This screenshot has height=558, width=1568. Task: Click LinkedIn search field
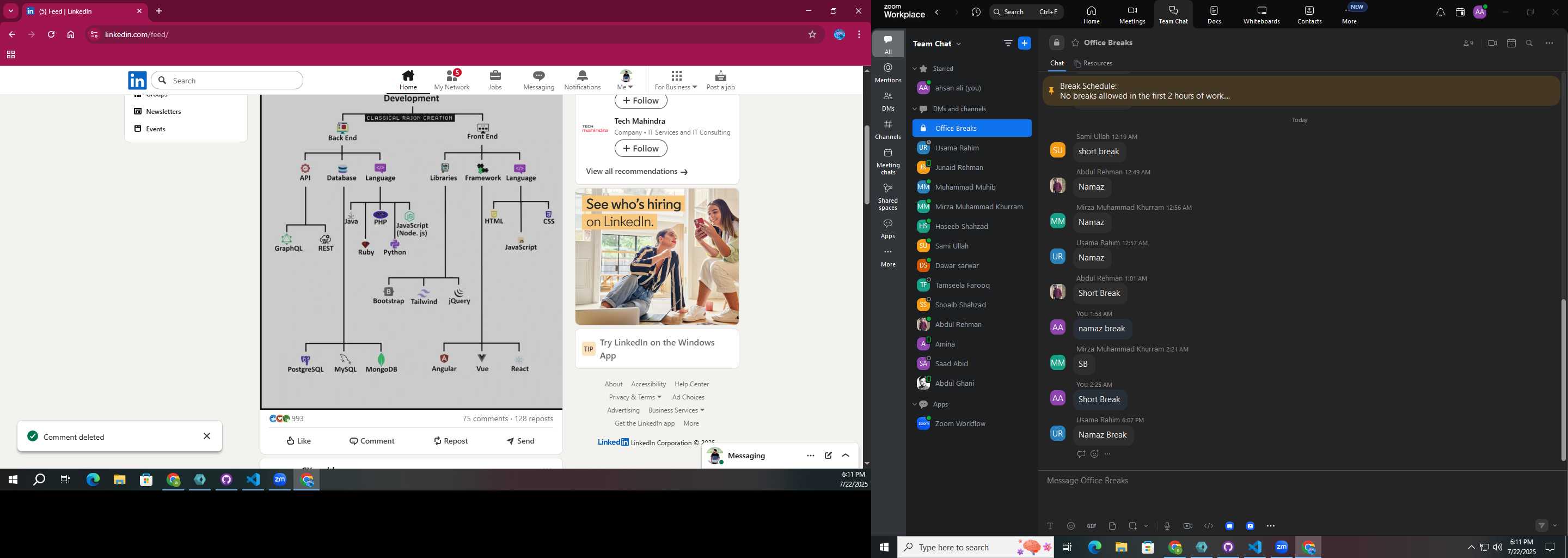click(x=227, y=81)
